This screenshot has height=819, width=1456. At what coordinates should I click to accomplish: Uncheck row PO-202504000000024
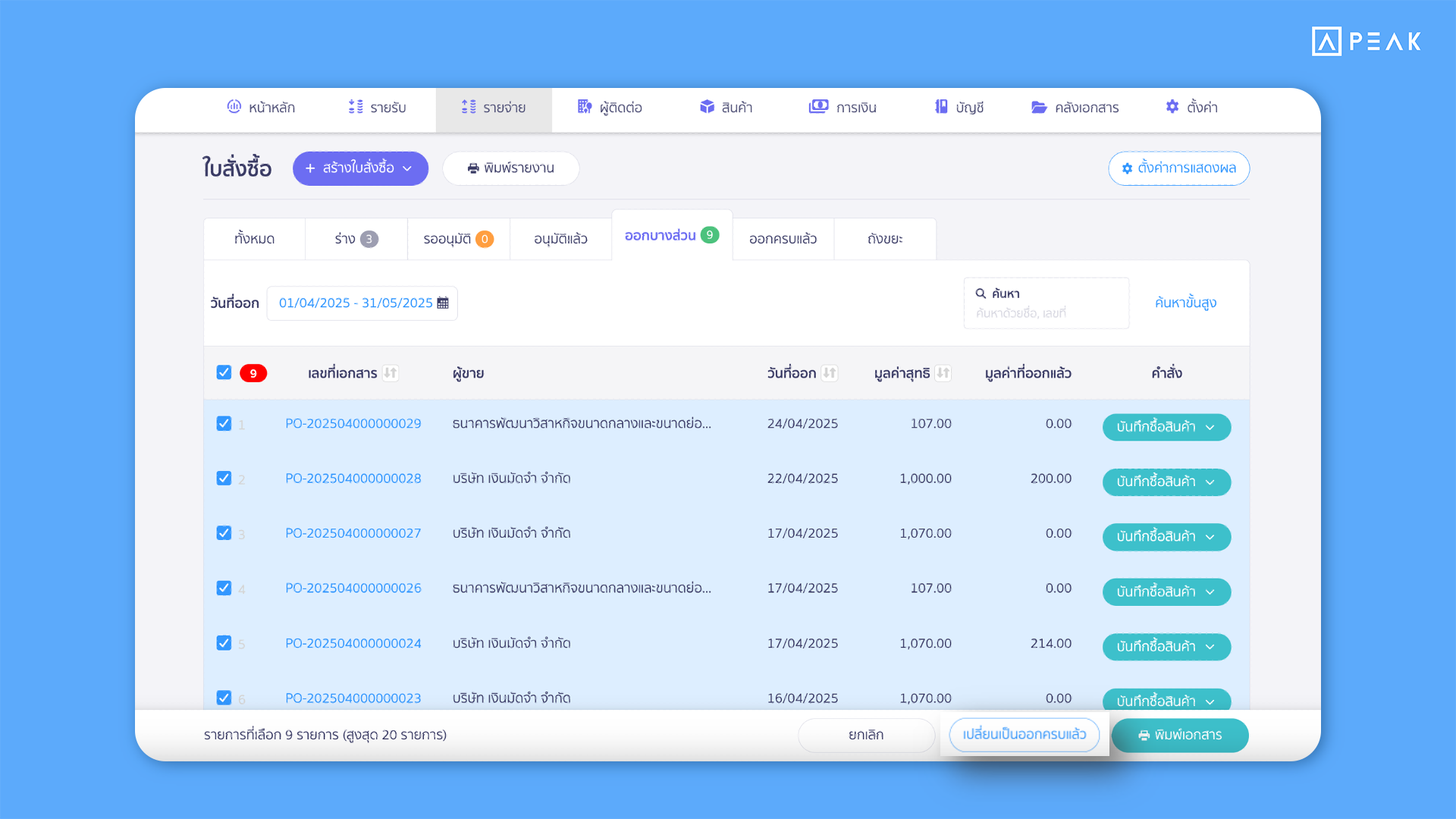[x=224, y=643]
